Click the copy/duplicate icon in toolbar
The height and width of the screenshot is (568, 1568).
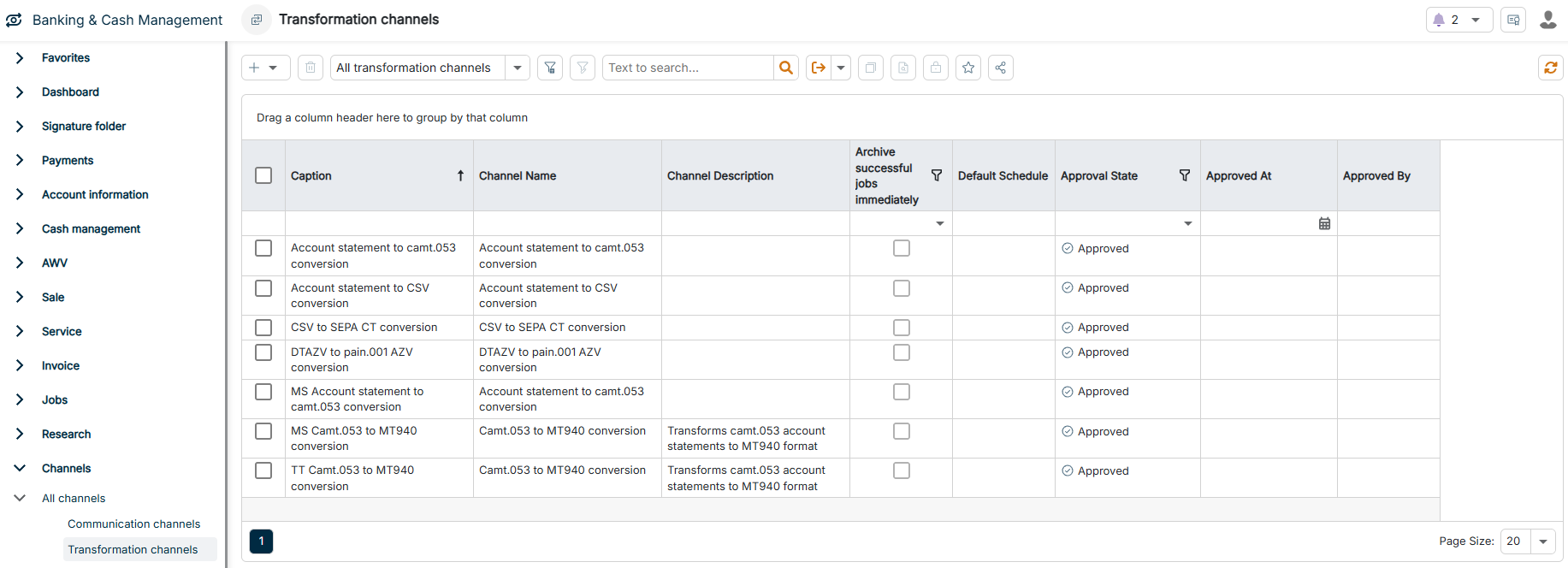871,68
